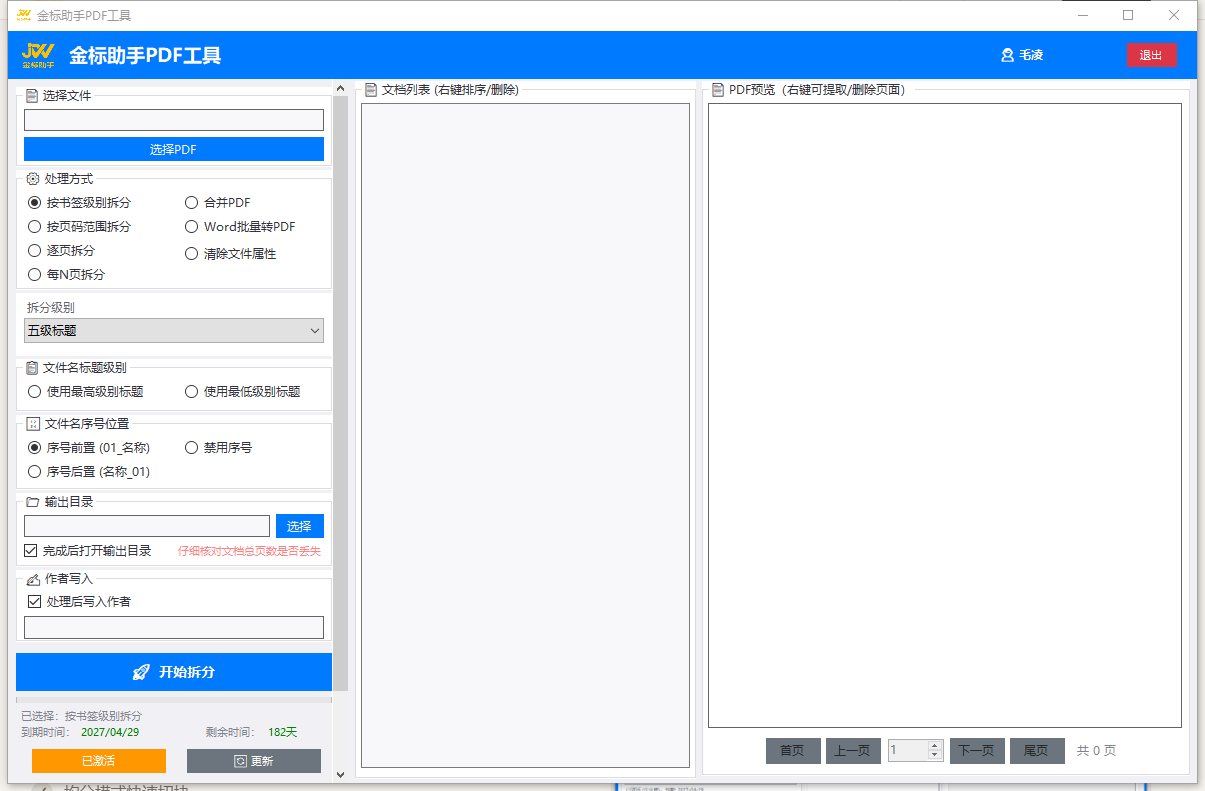Screen dimensions: 1205x791
Task: Click the 选择PDF button
Action: point(174,149)
